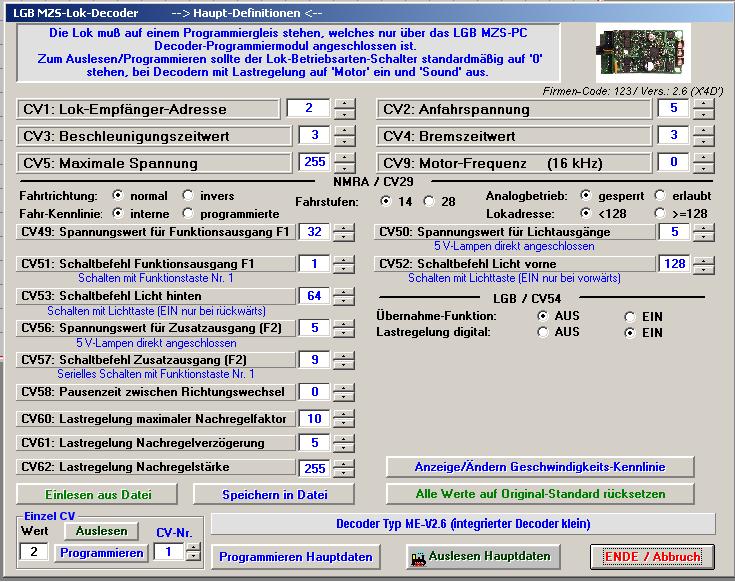The height and width of the screenshot is (582, 735).
Task: Open Anzeige/Ändern Geschwindigkeits-Kennlinie
Action: 540,467
